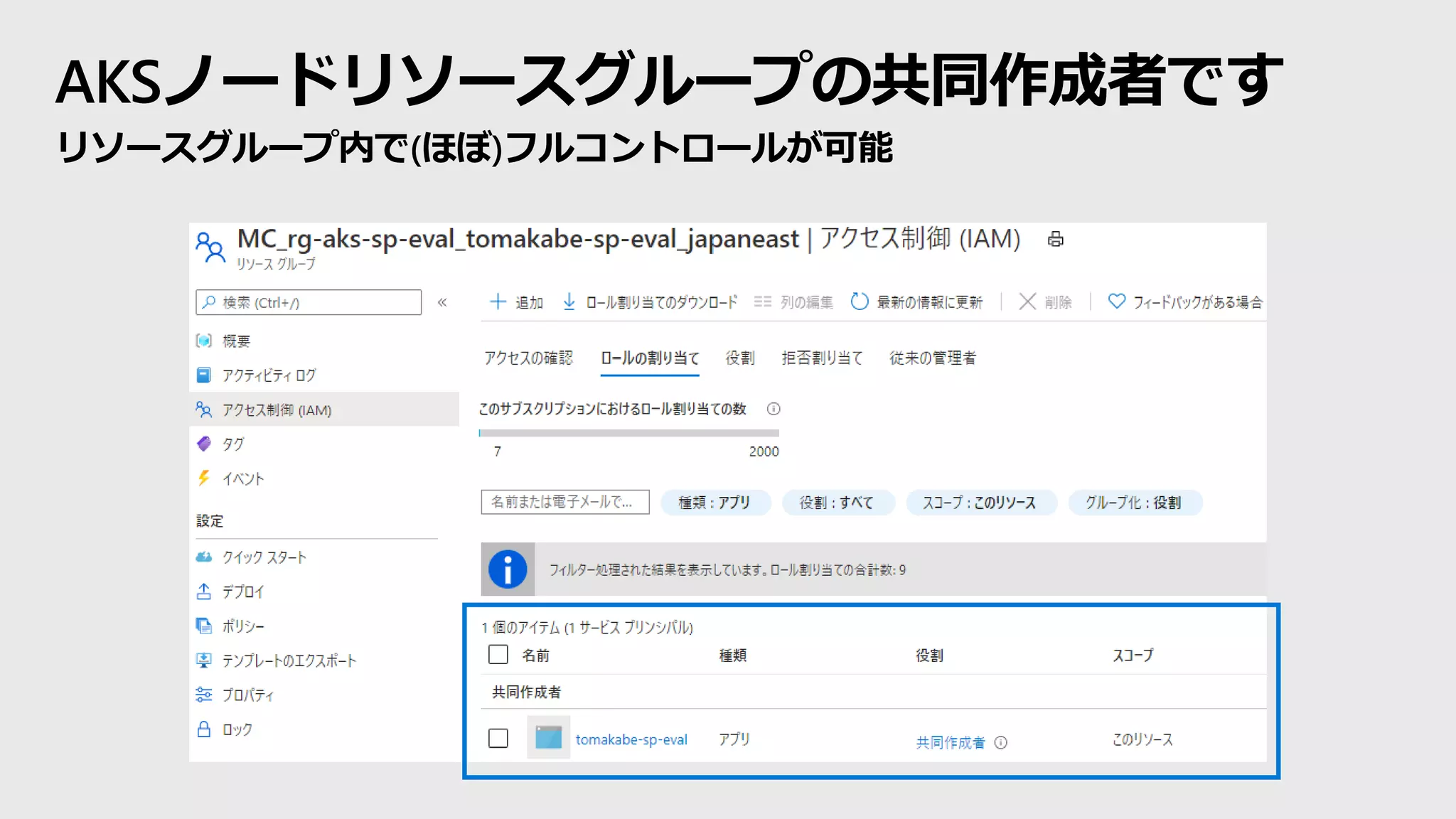Open the tomakabe-sp-eval link
The image size is (1456, 819).
[631, 740]
